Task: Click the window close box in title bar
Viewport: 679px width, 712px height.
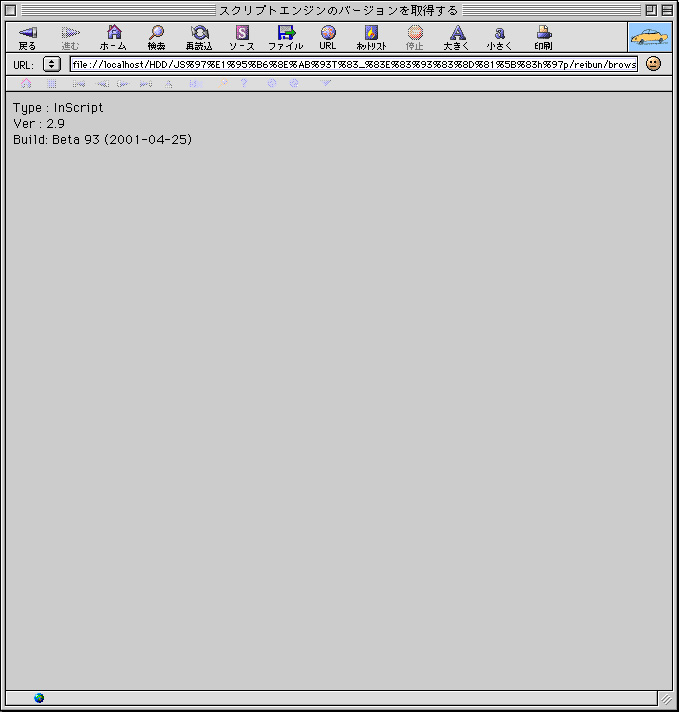Action: tap(10, 10)
